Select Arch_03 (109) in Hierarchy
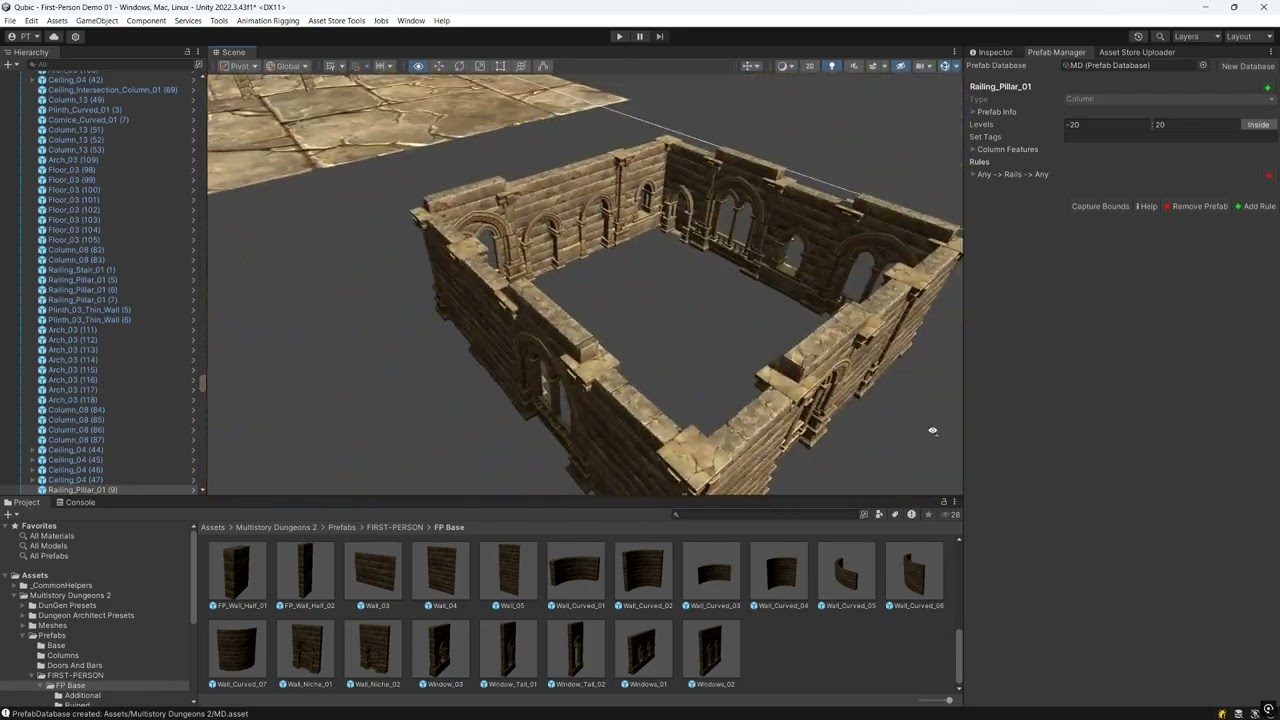This screenshot has height=720, width=1280. pyautogui.click(x=73, y=160)
